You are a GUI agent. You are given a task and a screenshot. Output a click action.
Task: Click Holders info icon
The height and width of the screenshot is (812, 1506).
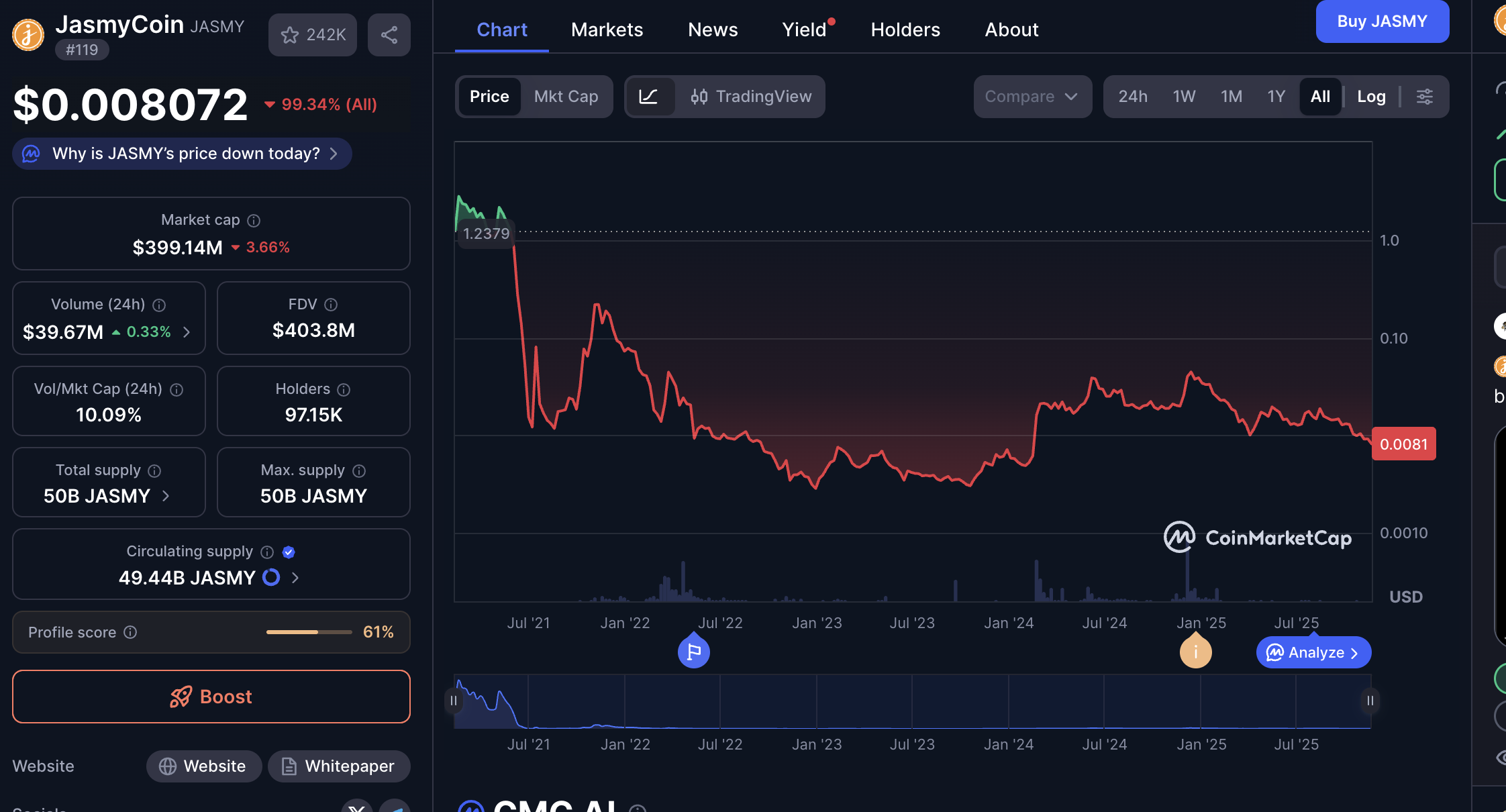pos(344,390)
